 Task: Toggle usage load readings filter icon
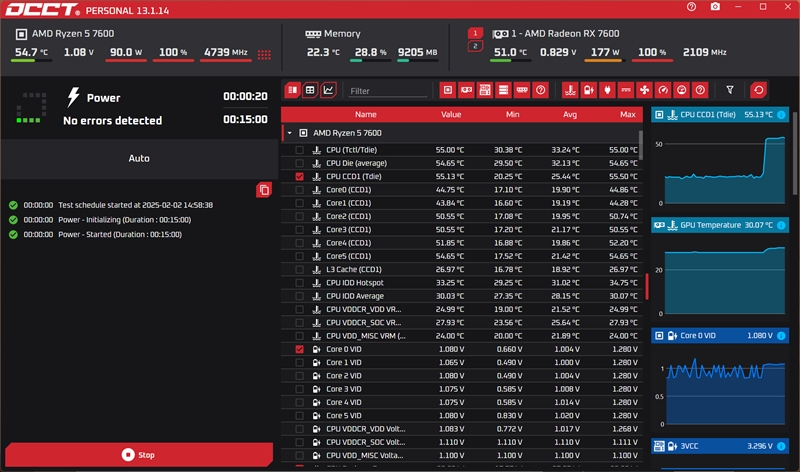pyautogui.click(x=682, y=90)
